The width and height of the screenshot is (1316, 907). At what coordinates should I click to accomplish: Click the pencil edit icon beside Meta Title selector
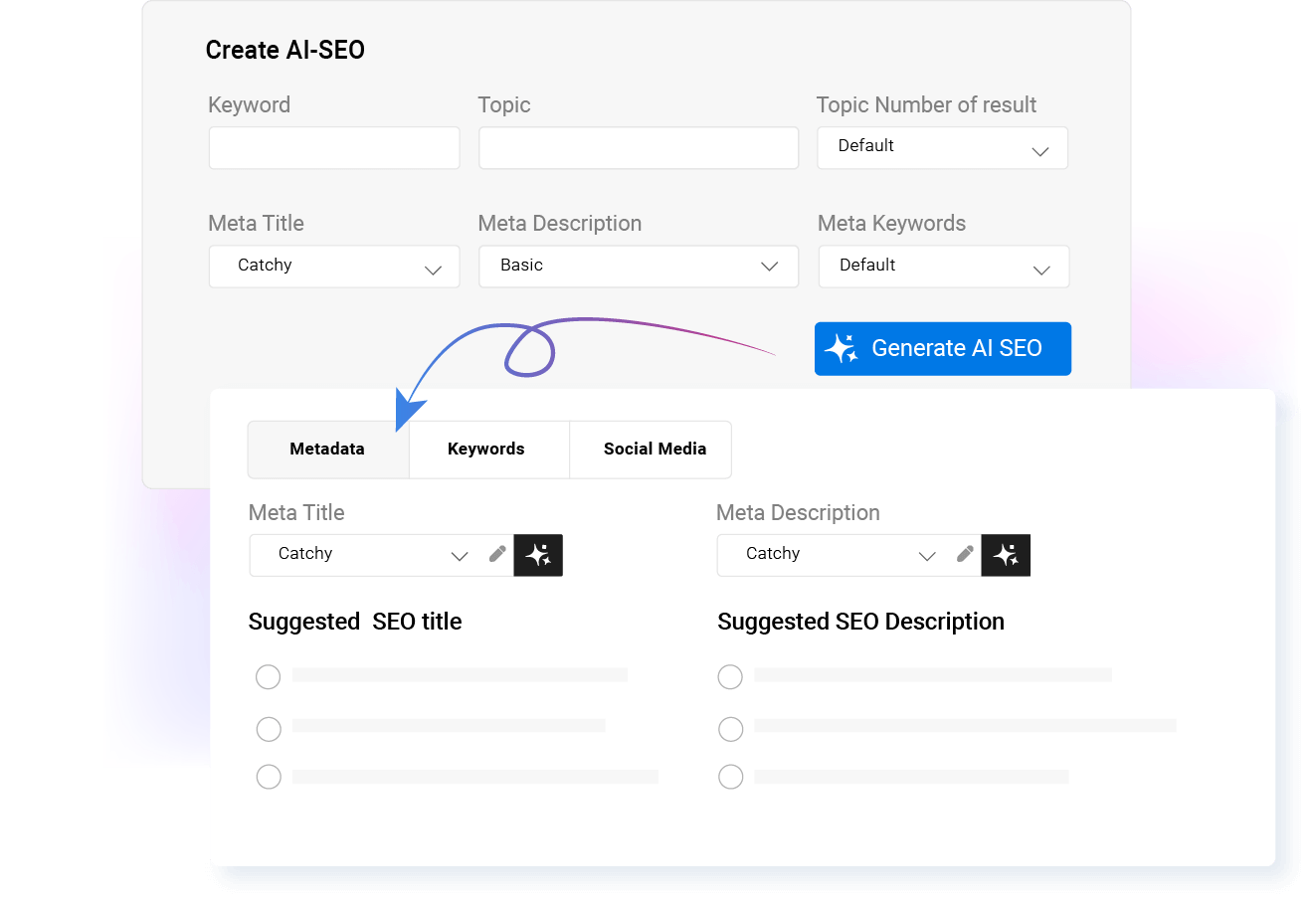(496, 555)
